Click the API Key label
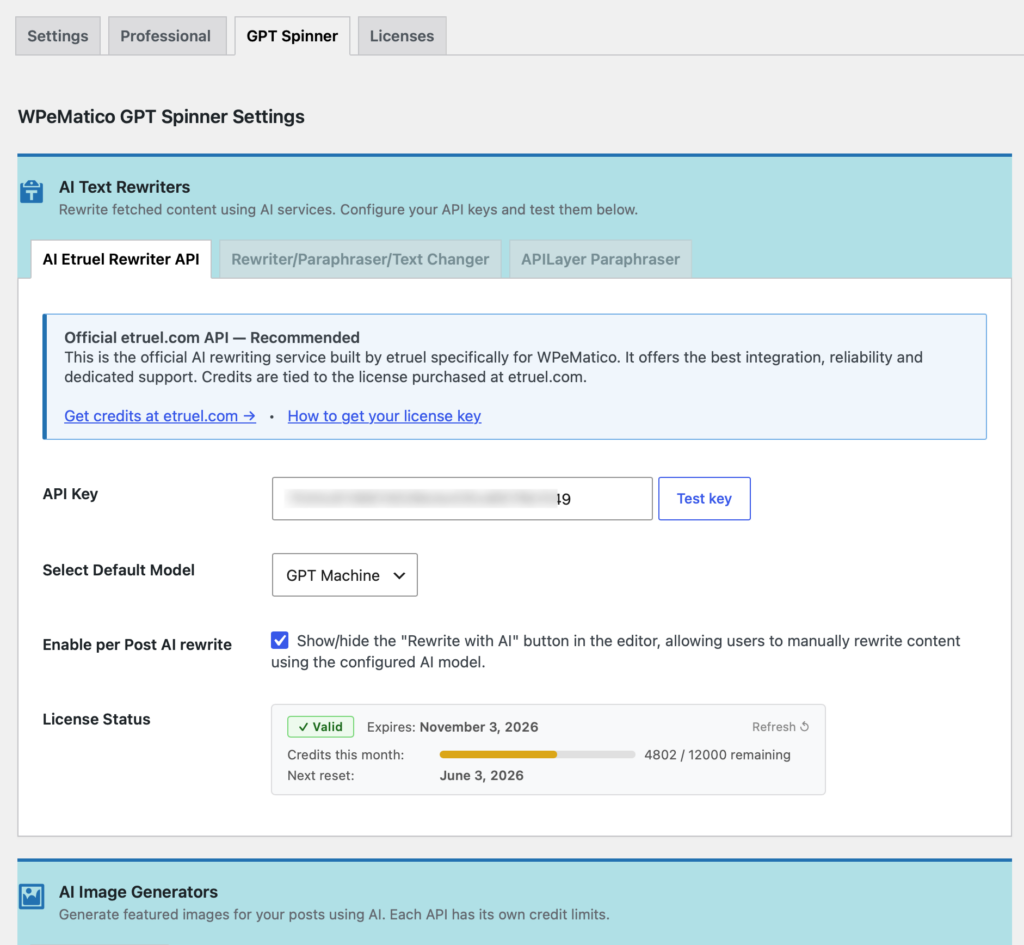This screenshot has width=1024, height=945. click(x=70, y=494)
